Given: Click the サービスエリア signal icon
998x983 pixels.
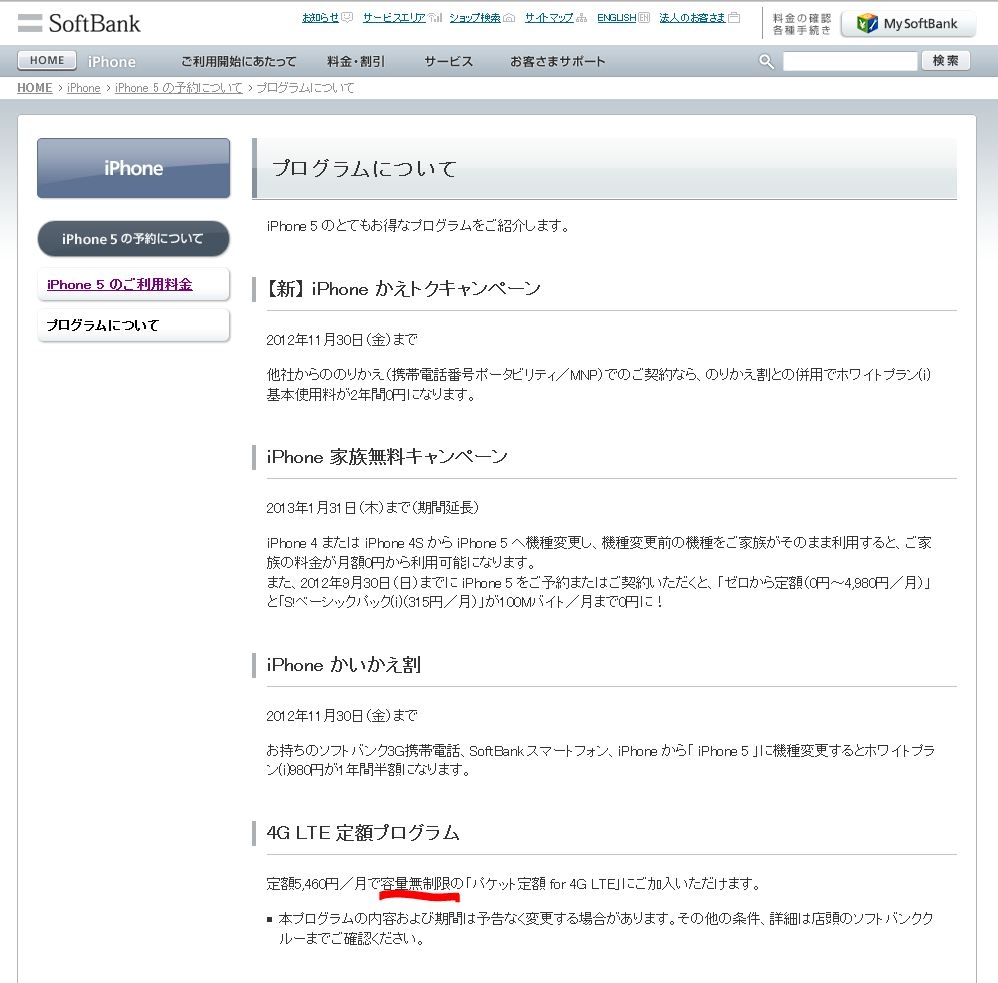Looking at the screenshot, I should click(x=435, y=18).
